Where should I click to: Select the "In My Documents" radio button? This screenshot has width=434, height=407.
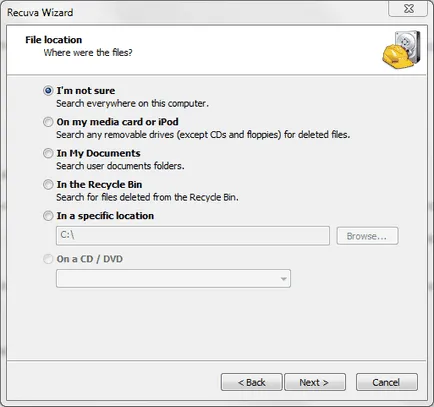coord(48,153)
